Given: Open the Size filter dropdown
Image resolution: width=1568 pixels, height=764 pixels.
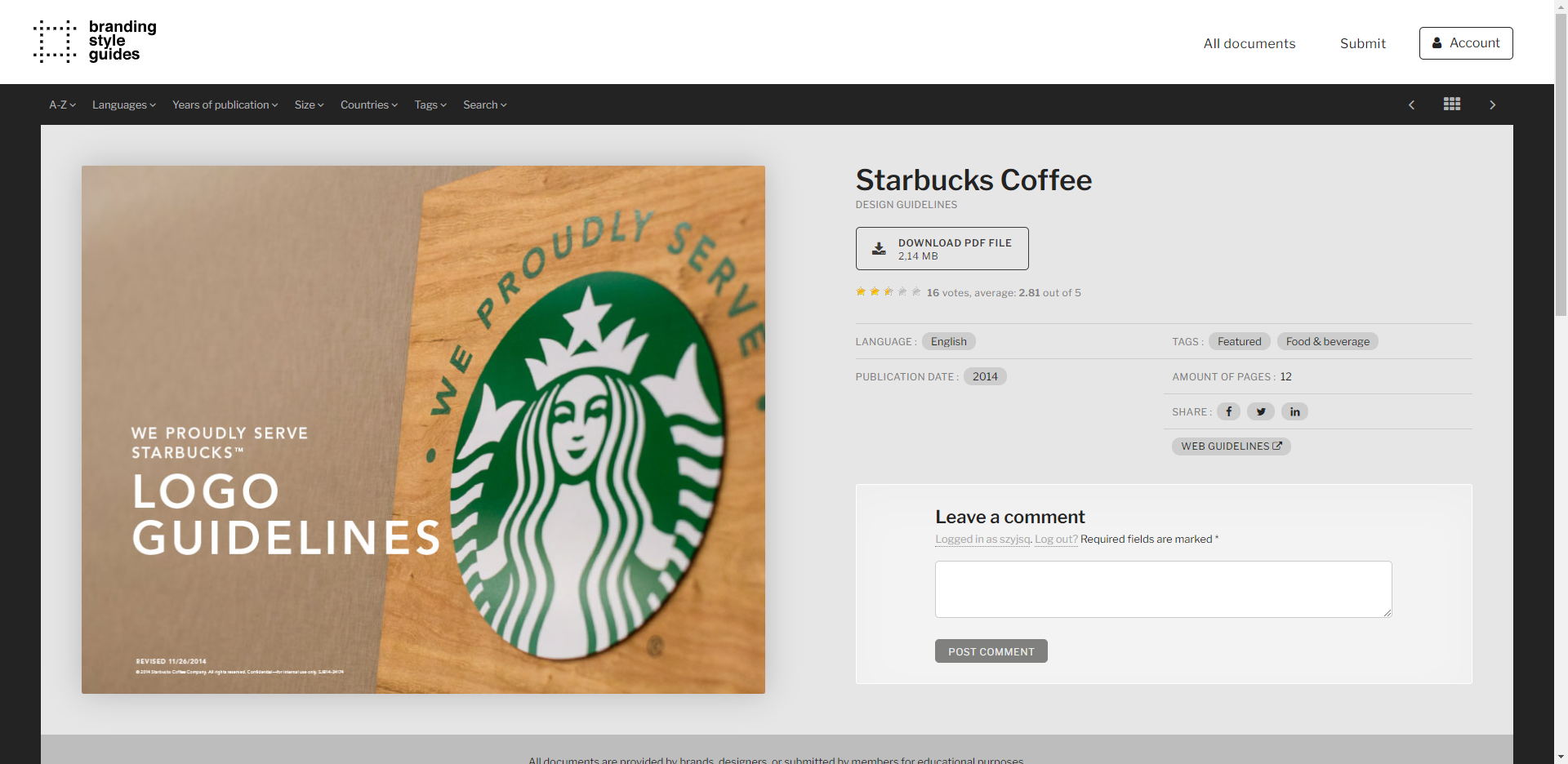Looking at the screenshot, I should pyautogui.click(x=309, y=104).
